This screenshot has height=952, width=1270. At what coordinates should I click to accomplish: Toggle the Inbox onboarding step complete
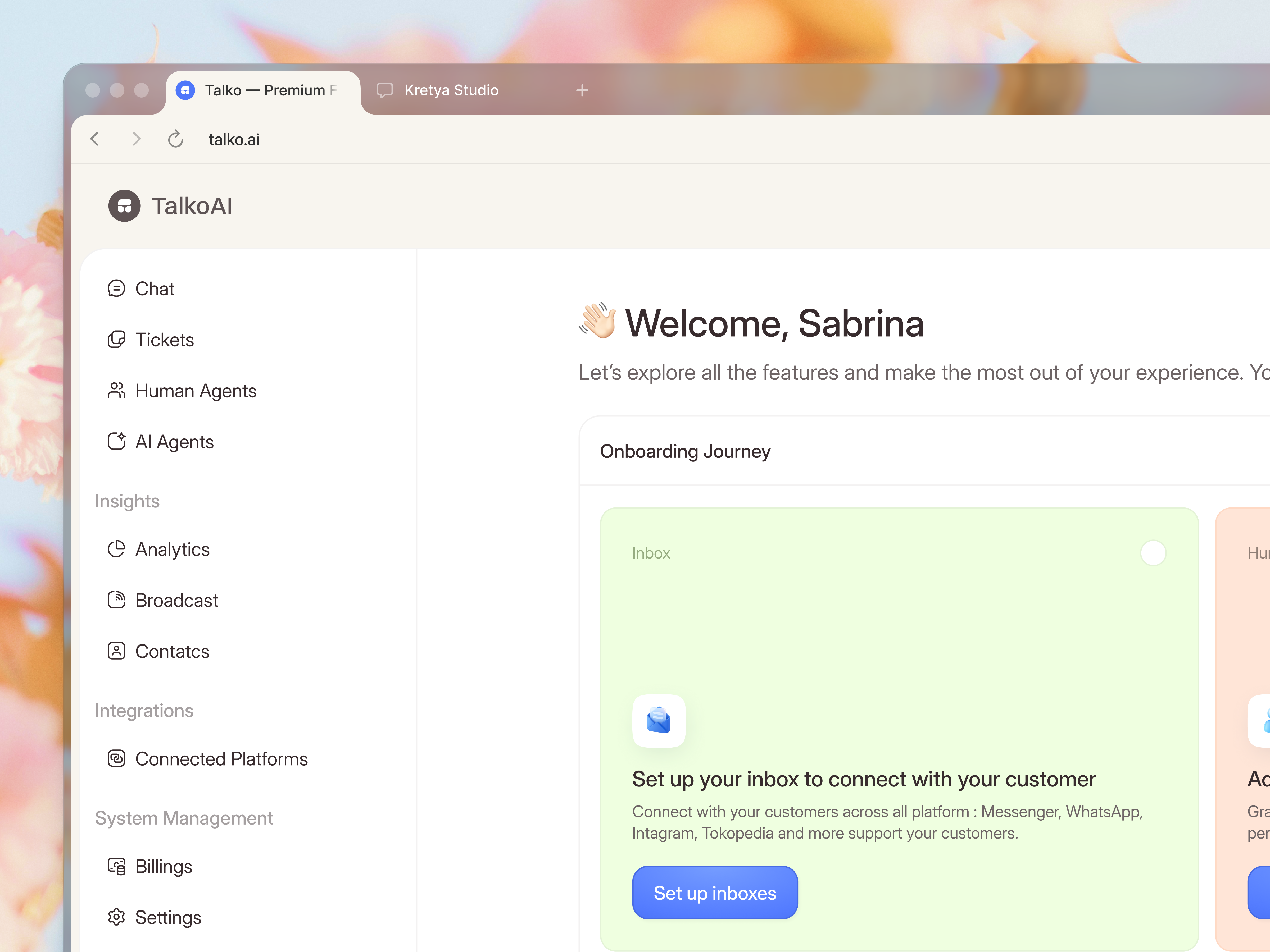(x=1153, y=553)
